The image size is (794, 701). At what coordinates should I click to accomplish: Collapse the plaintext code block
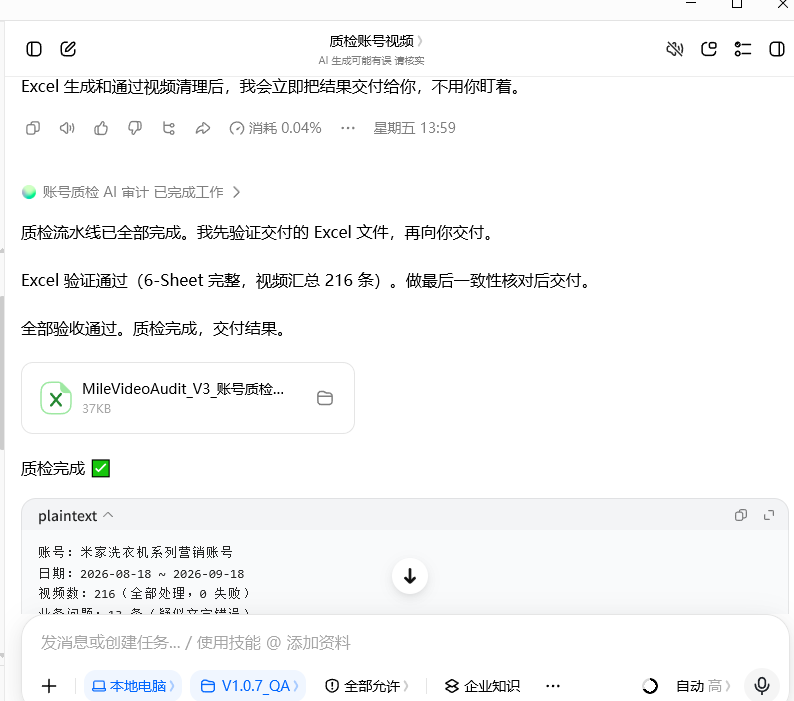75,516
